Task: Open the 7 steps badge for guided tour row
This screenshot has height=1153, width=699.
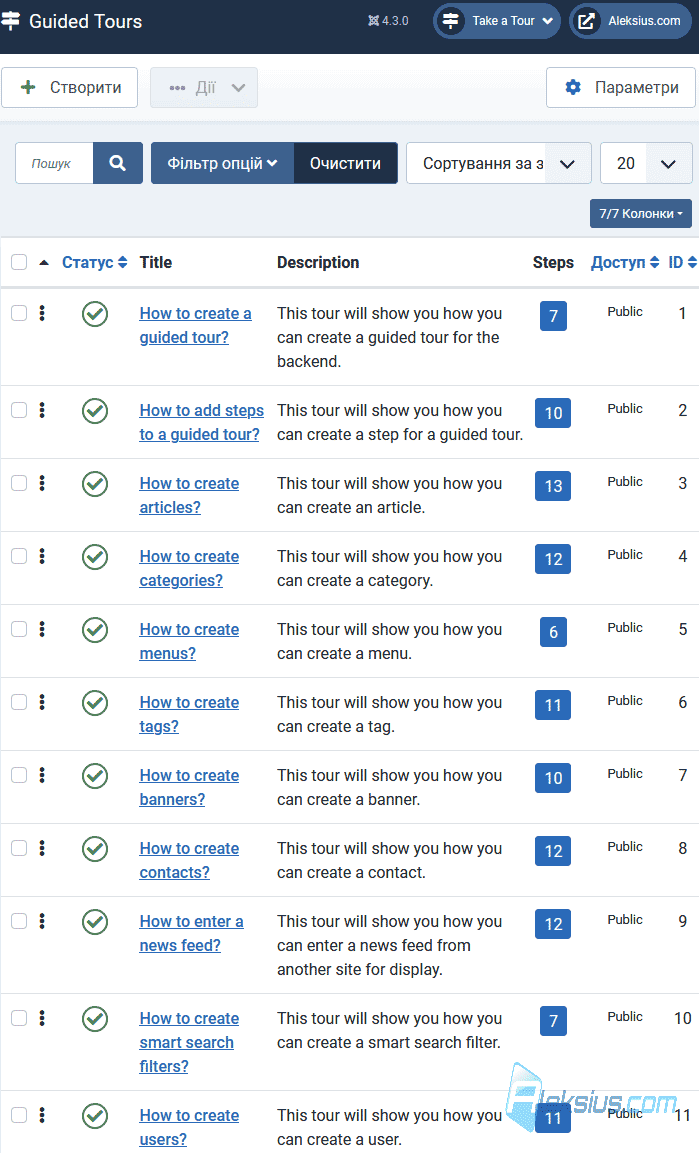Action: click(553, 316)
